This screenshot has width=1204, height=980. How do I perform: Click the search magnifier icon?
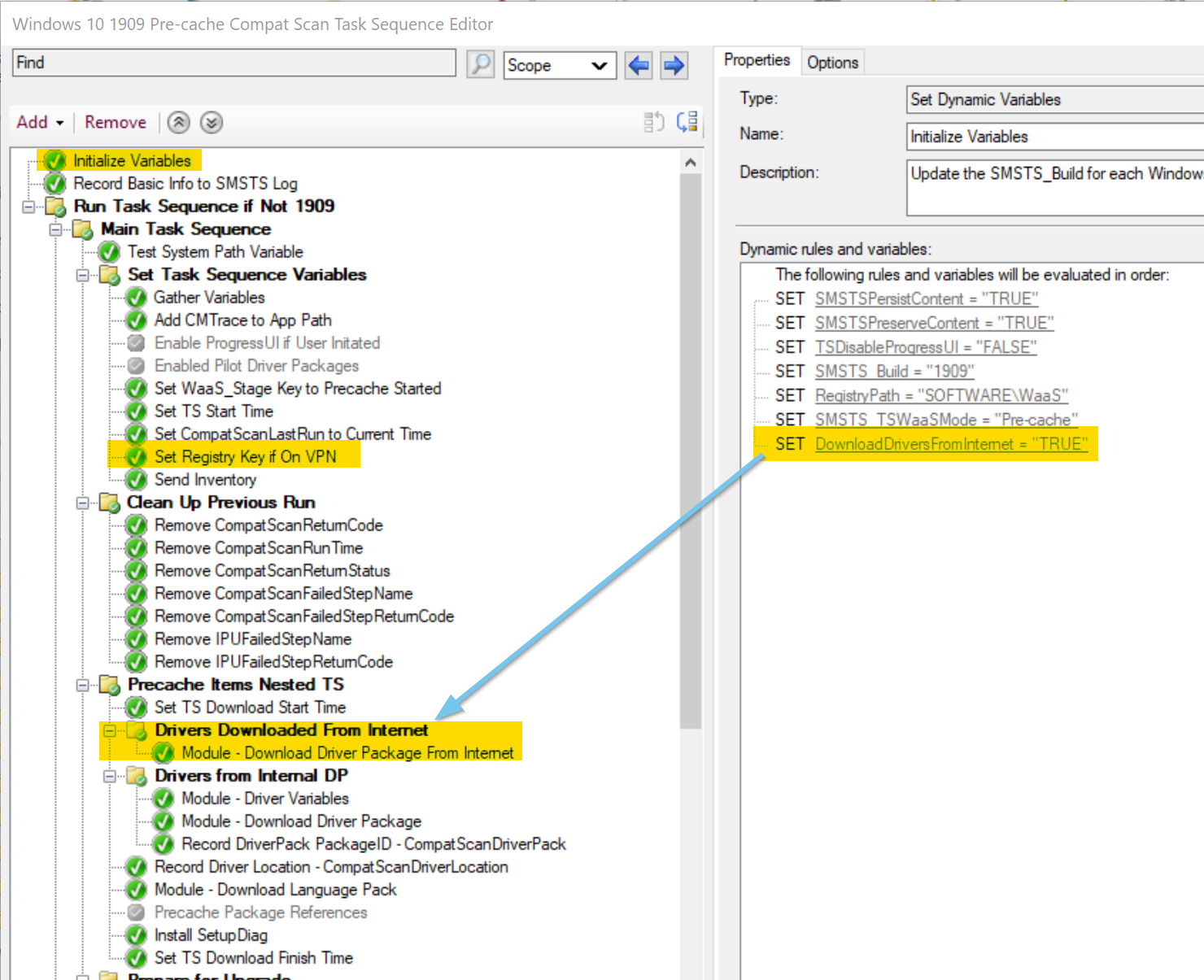coord(481,64)
